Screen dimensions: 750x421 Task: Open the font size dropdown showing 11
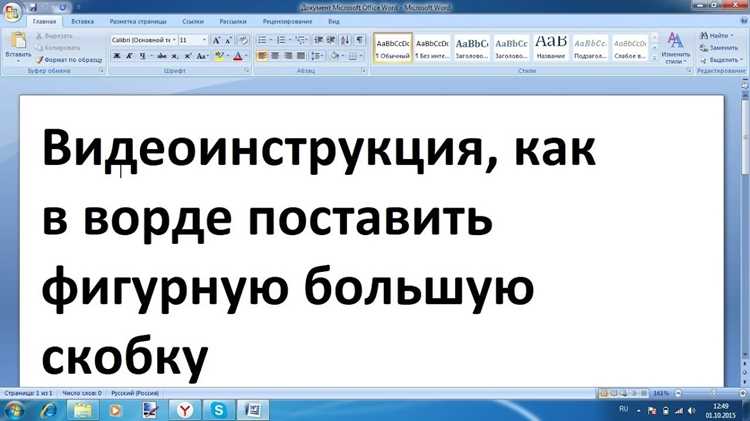coord(204,40)
